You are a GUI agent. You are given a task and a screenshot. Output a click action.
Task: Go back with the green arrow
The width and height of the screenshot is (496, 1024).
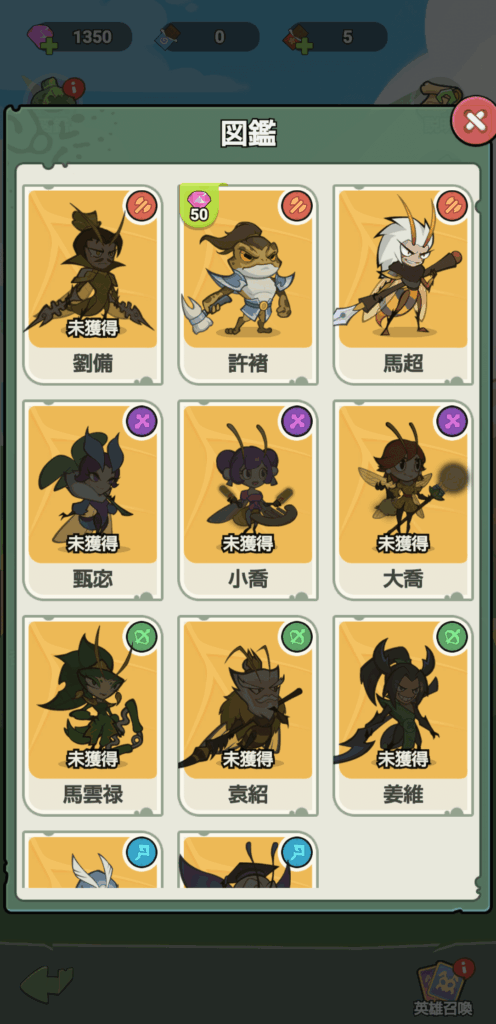[47, 985]
